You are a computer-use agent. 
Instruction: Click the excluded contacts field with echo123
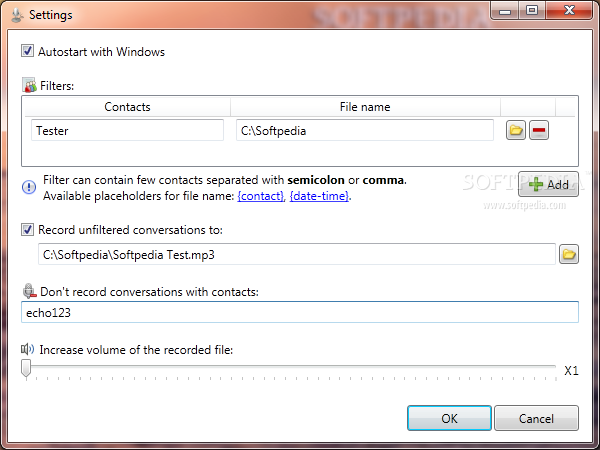pyautogui.click(x=300, y=312)
